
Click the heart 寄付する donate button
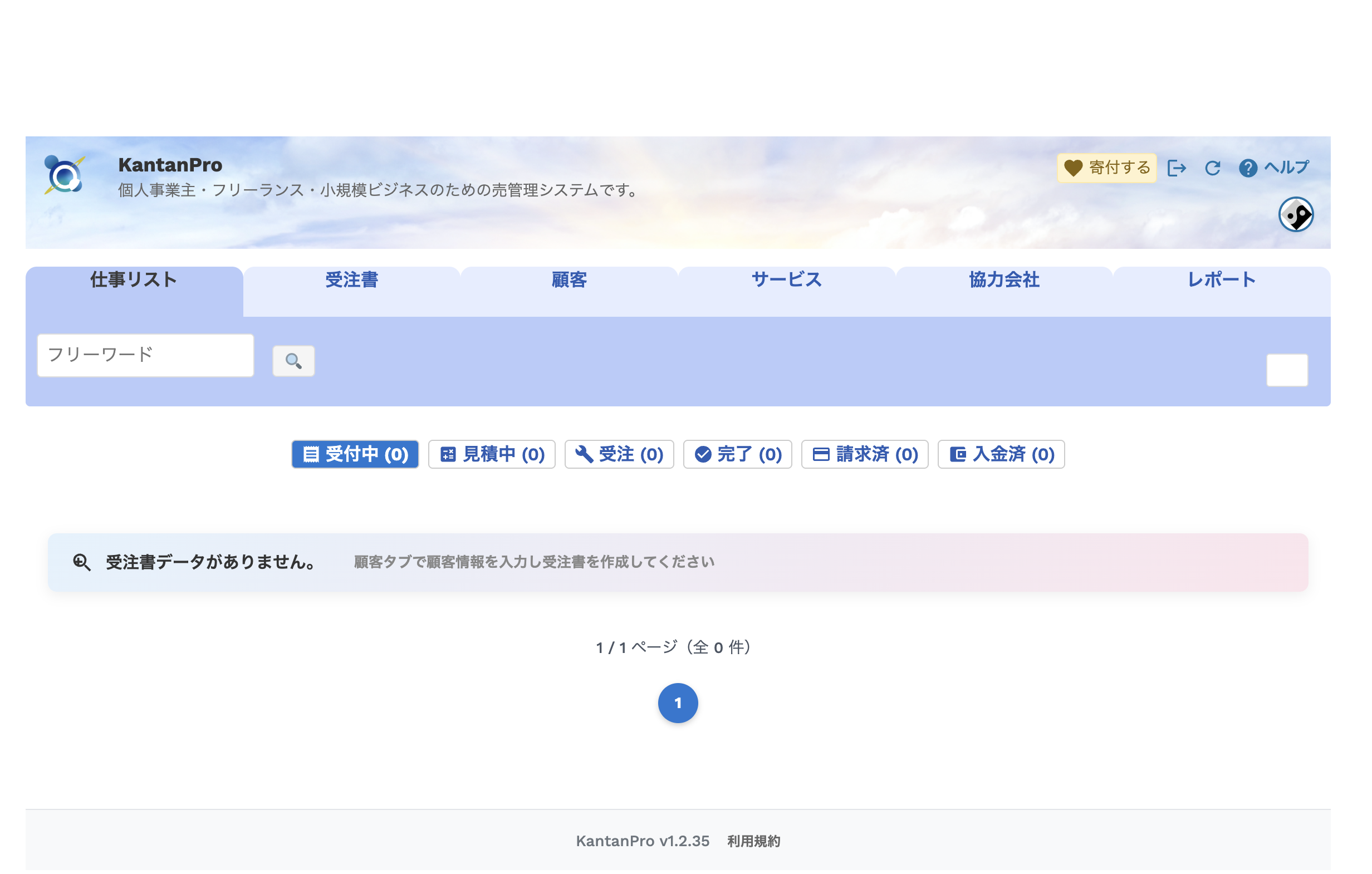(x=1106, y=168)
